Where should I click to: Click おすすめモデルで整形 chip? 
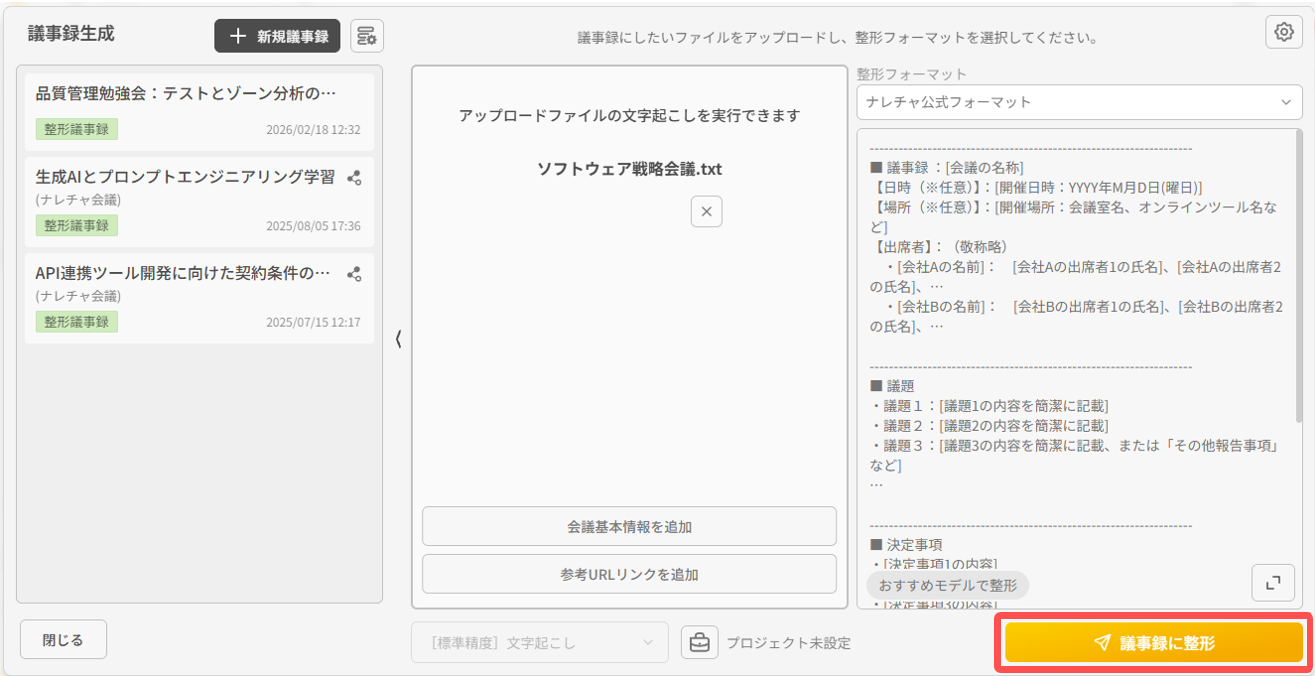click(948, 584)
